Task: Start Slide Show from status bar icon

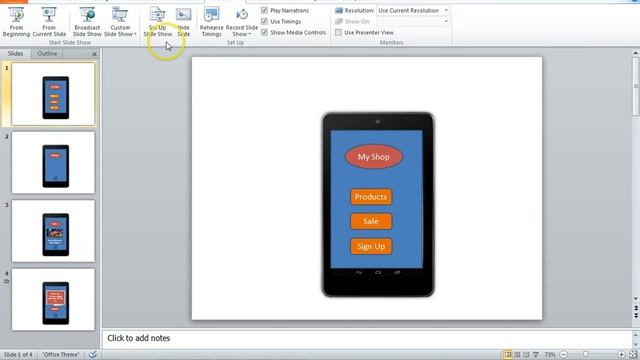Action: (x=536, y=355)
